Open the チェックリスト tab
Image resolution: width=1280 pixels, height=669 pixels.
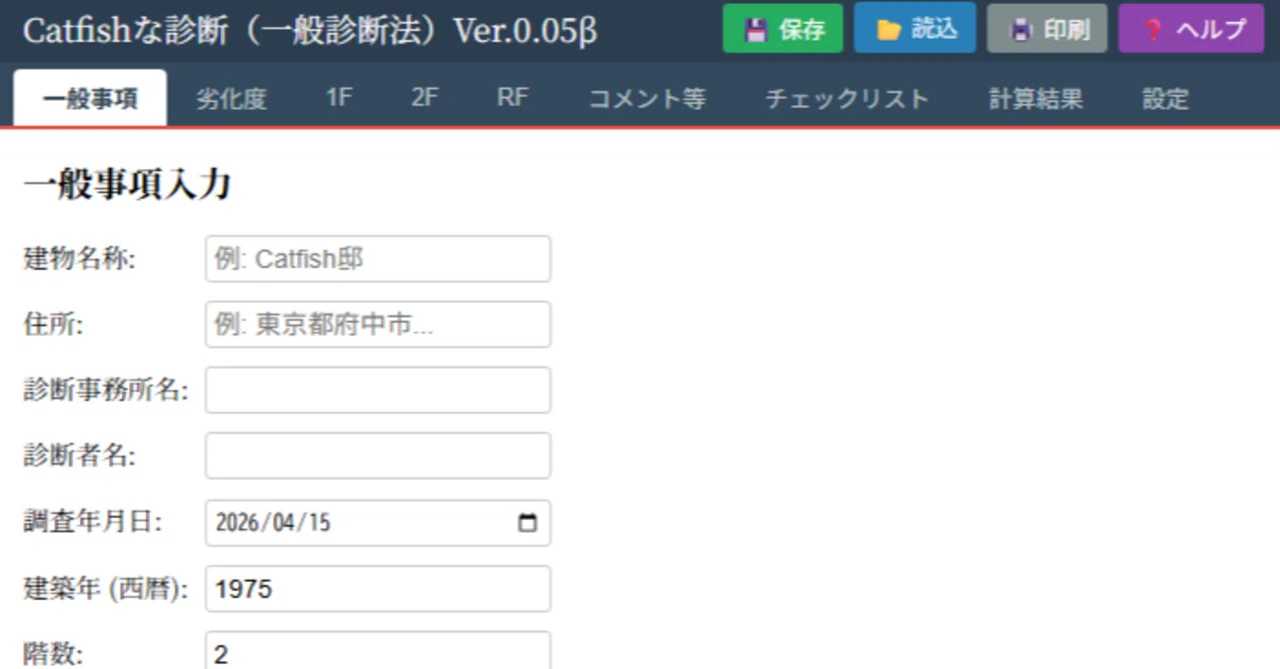[847, 99]
